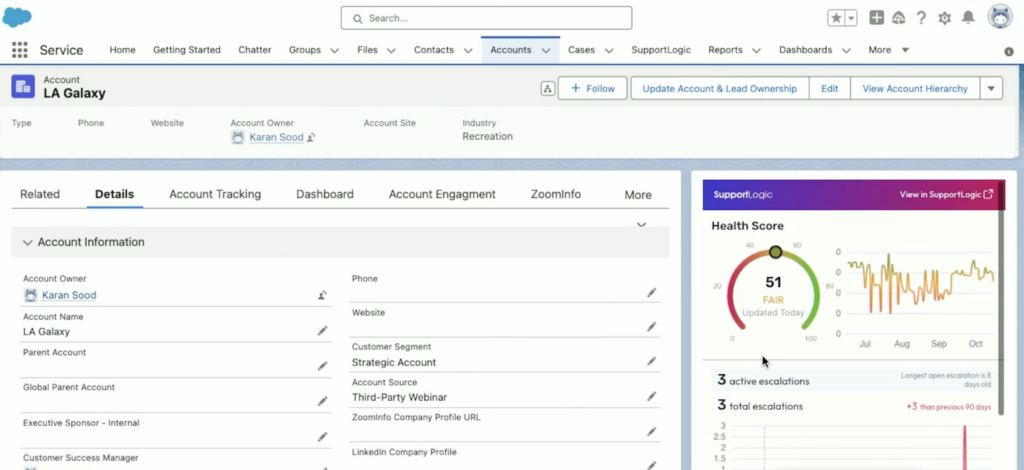Click the 'Strategic Account' value
The image size is (1024, 470).
pyautogui.click(x=394, y=362)
